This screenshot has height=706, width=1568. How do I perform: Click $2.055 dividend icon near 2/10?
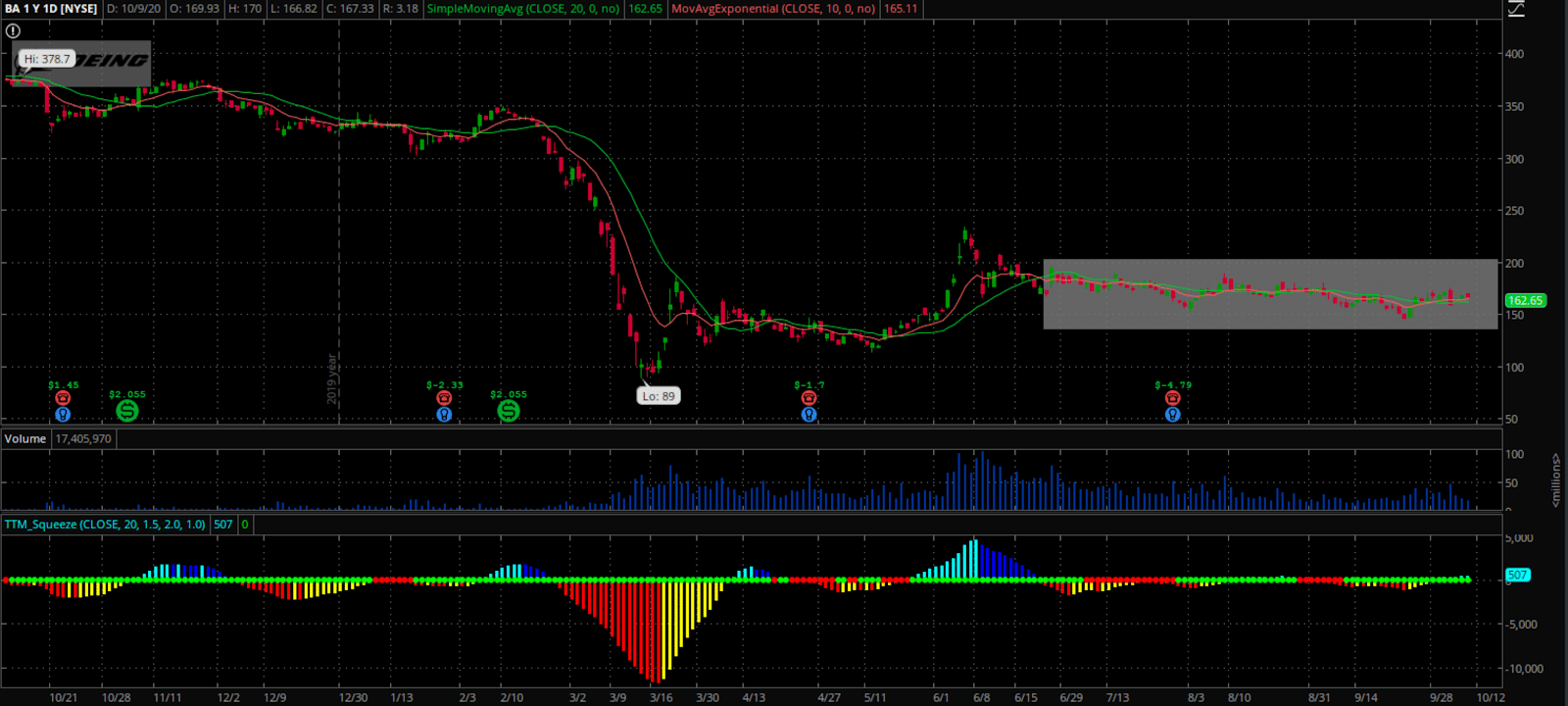(x=509, y=411)
